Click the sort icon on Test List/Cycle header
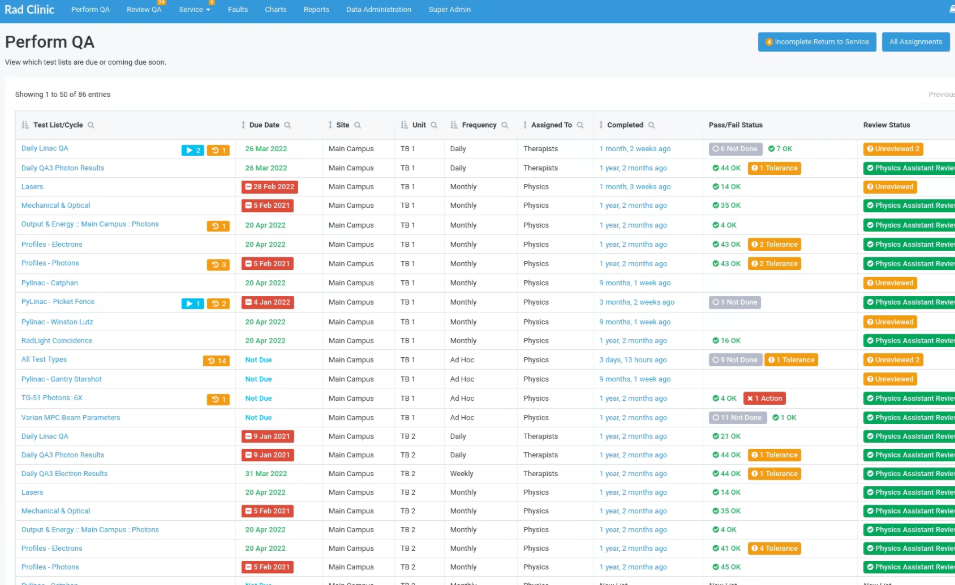The height and width of the screenshot is (585, 955). click(x=25, y=125)
